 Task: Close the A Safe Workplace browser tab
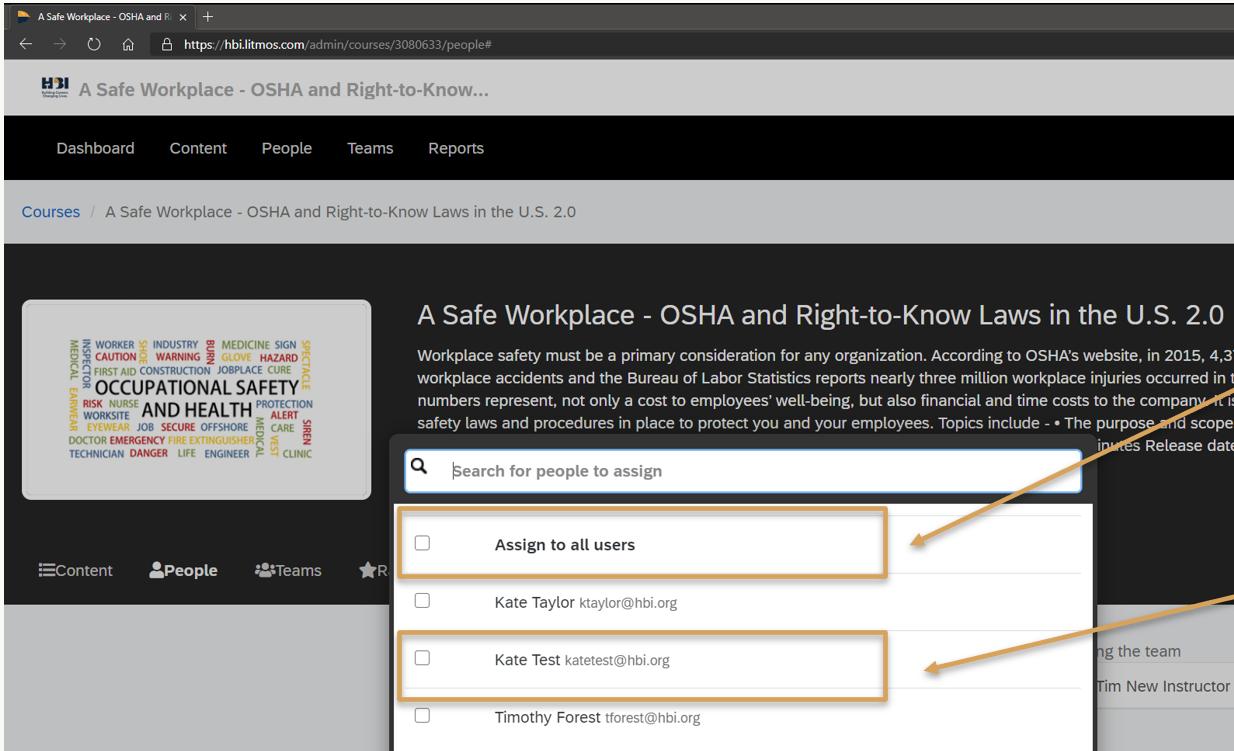[x=183, y=17]
